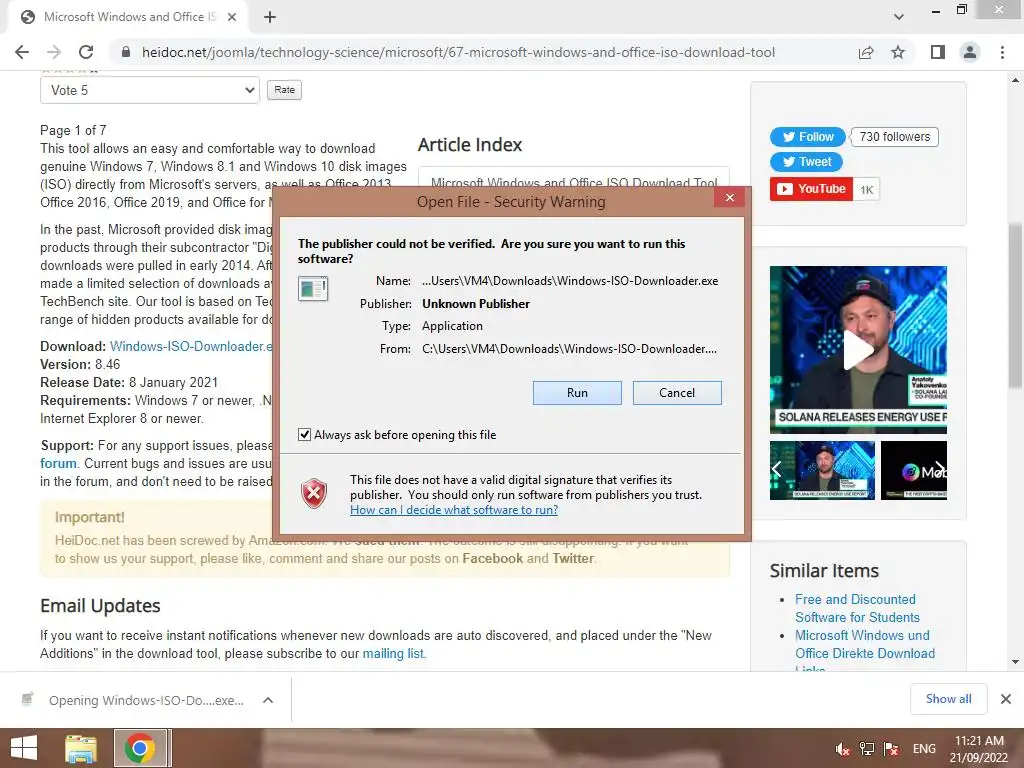
Task: Reload the heidoc.net page
Action: (x=86, y=52)
